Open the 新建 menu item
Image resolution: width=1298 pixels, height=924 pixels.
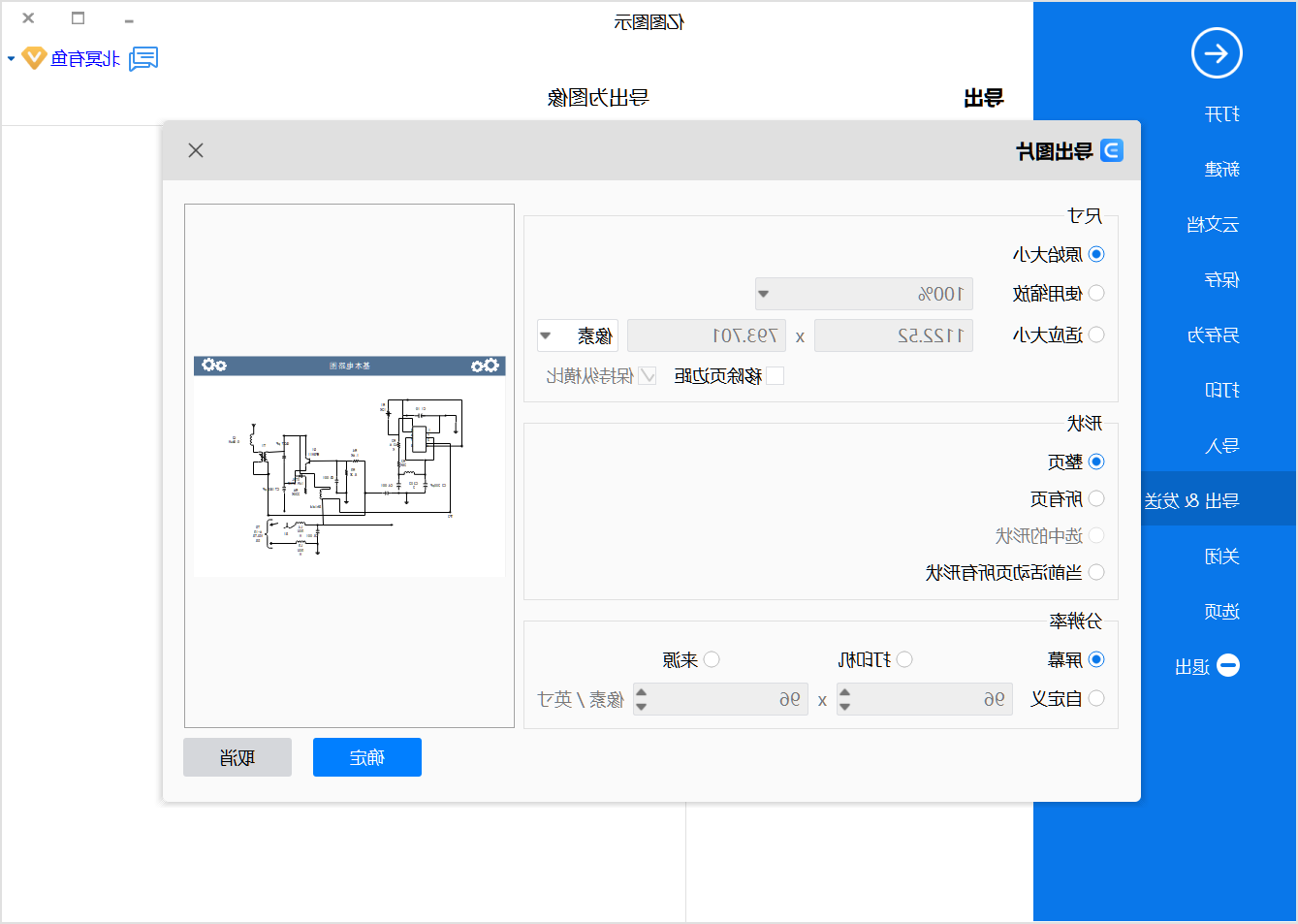click(x=1222, y=170)
